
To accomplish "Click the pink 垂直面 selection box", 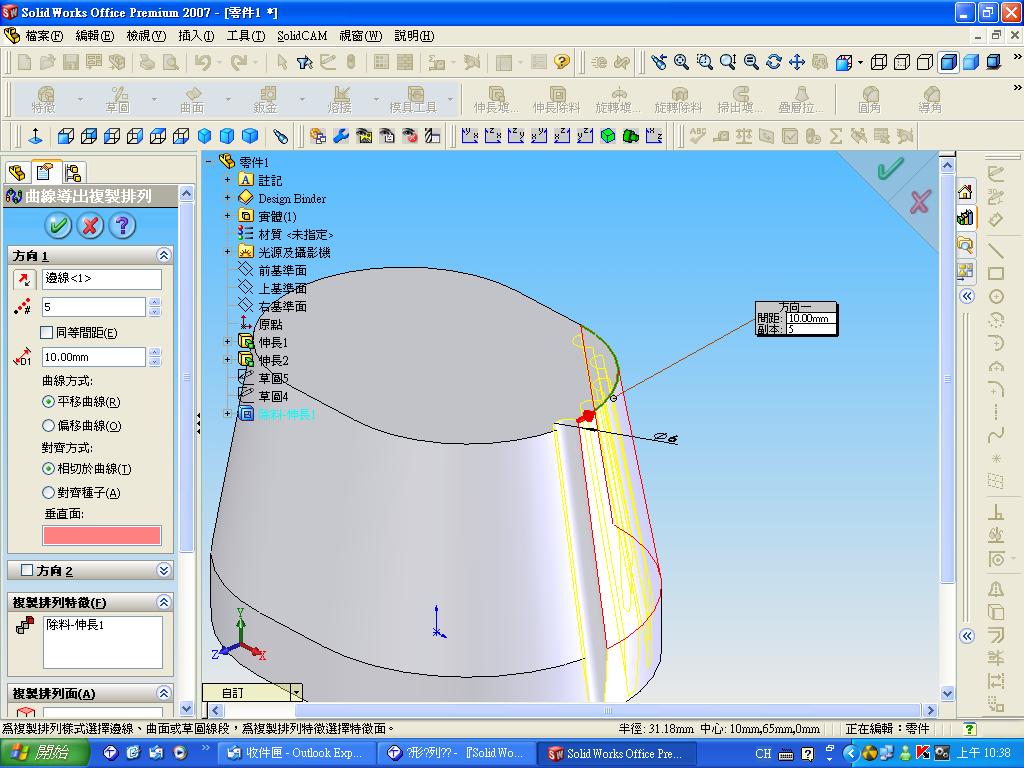I will pos(102,536).
